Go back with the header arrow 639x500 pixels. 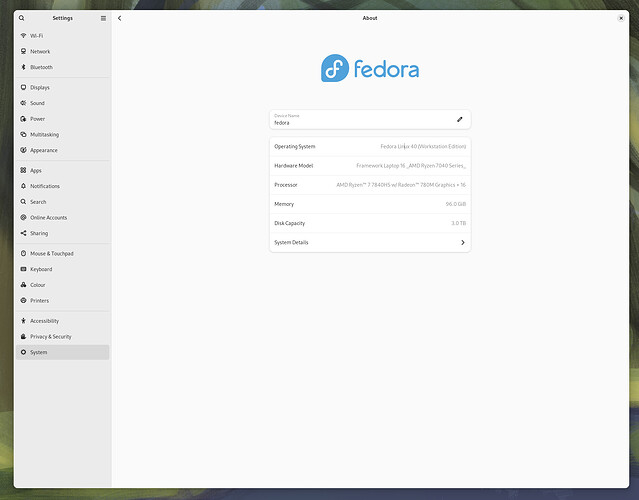pyautogui.click(x=119, y=18)
